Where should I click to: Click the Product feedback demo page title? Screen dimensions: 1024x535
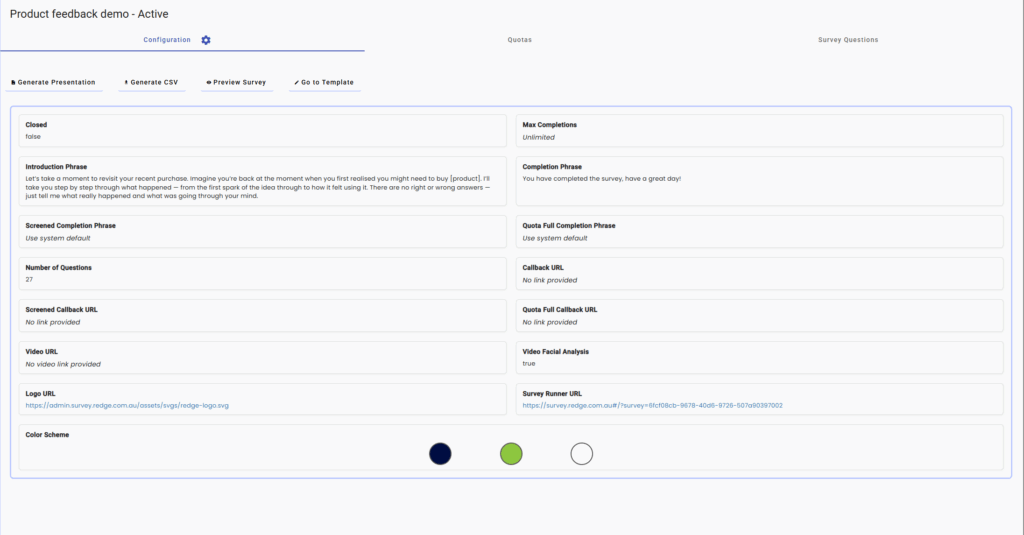tap(89, 14)
